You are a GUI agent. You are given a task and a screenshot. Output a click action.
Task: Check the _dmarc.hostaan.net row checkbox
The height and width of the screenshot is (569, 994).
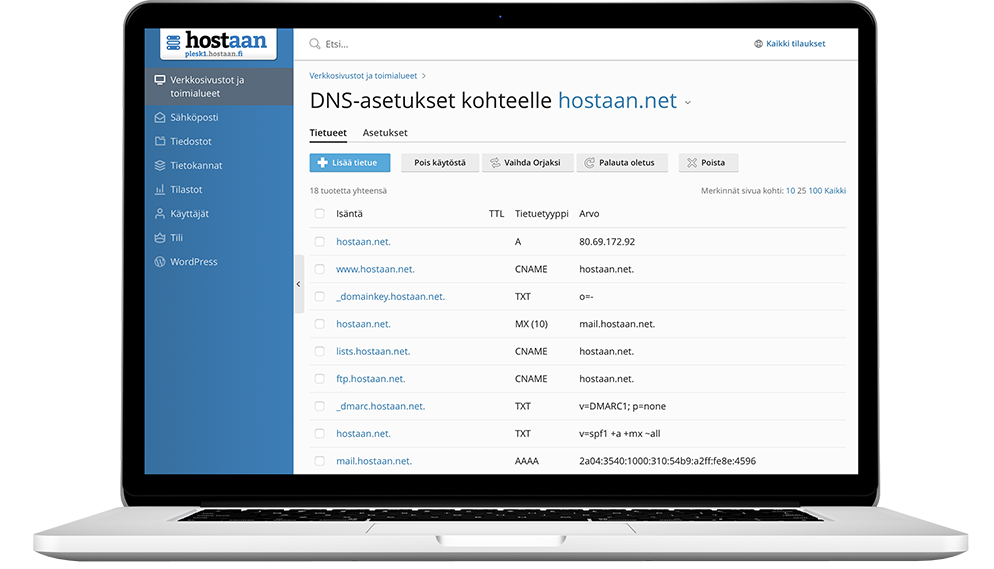[320, 406]
